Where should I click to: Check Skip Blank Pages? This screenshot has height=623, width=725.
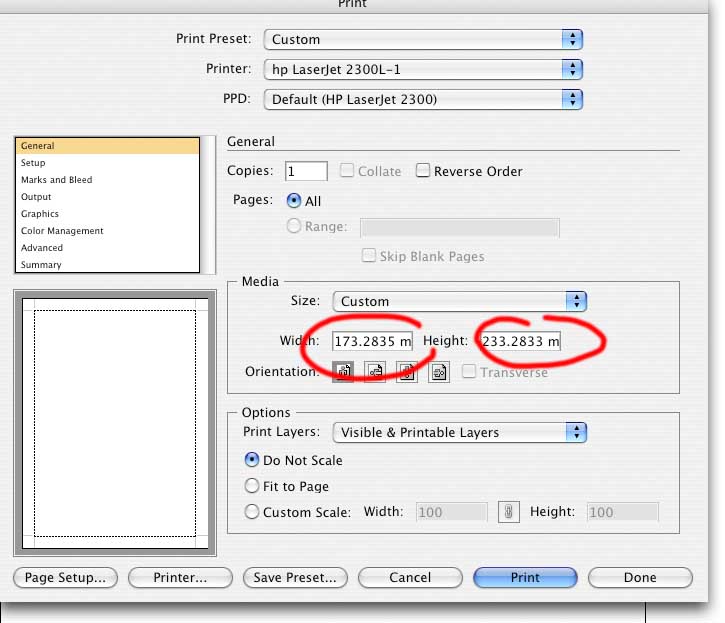tap(369, 255)
